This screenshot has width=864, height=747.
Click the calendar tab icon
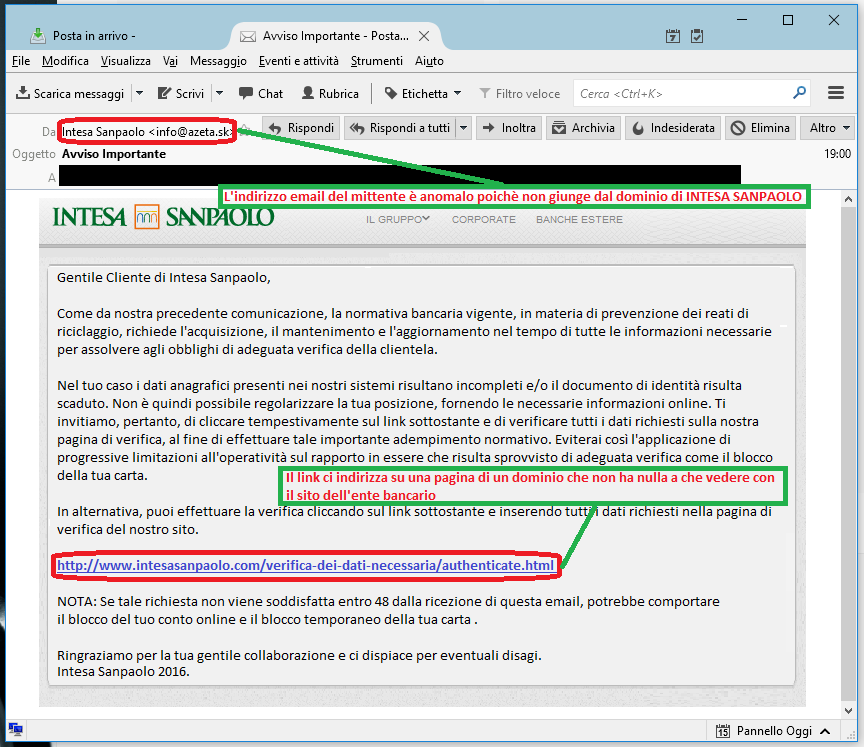click(673, 36)
